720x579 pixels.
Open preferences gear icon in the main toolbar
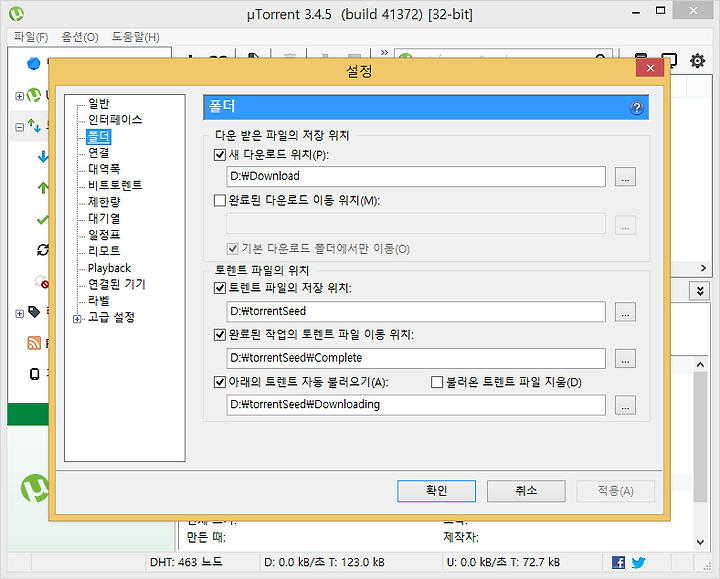pos(697,61)
